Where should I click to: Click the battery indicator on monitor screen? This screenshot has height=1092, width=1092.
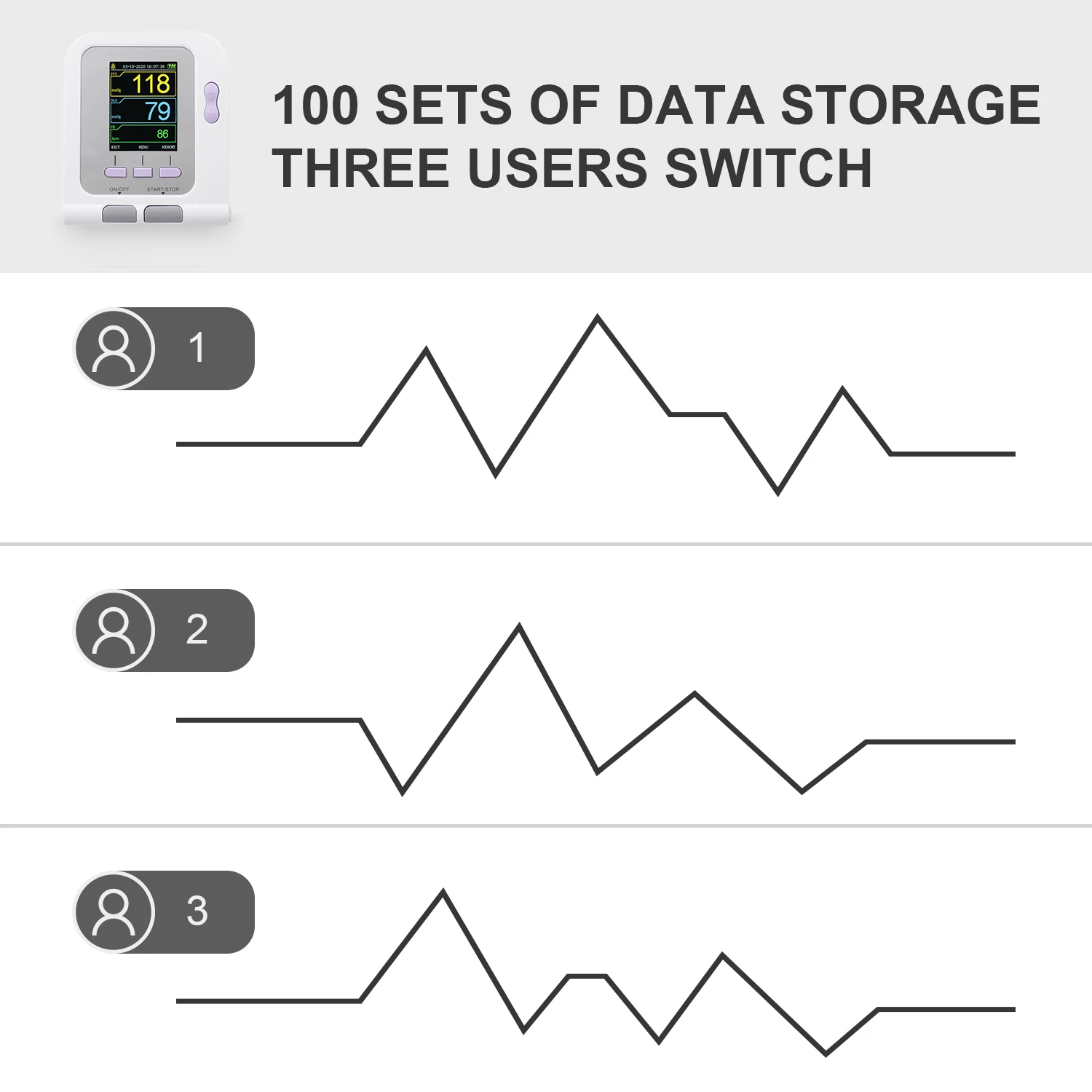pos(172,66)
